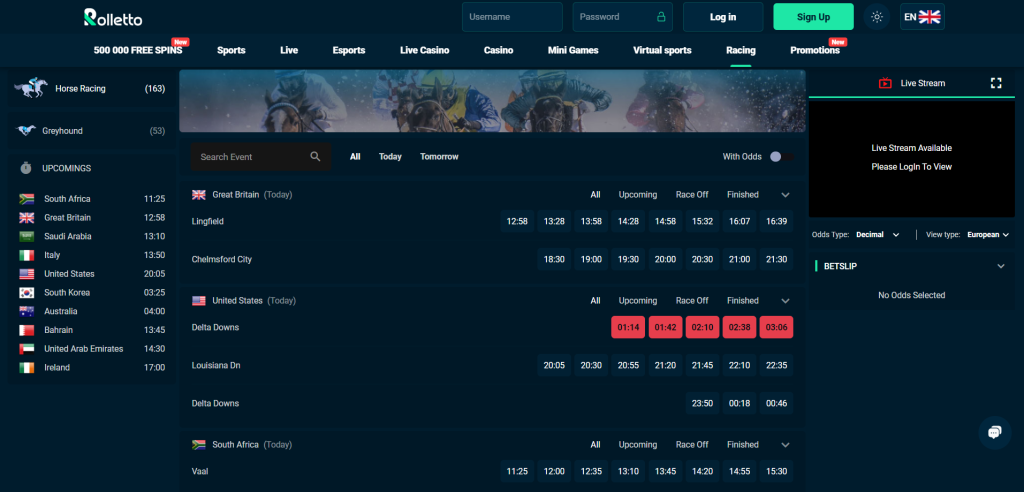Image resolution: width=1024 pixels, height=492 pixels.
Task: Select the Greyhound racing icon
Action: (27, 131)
